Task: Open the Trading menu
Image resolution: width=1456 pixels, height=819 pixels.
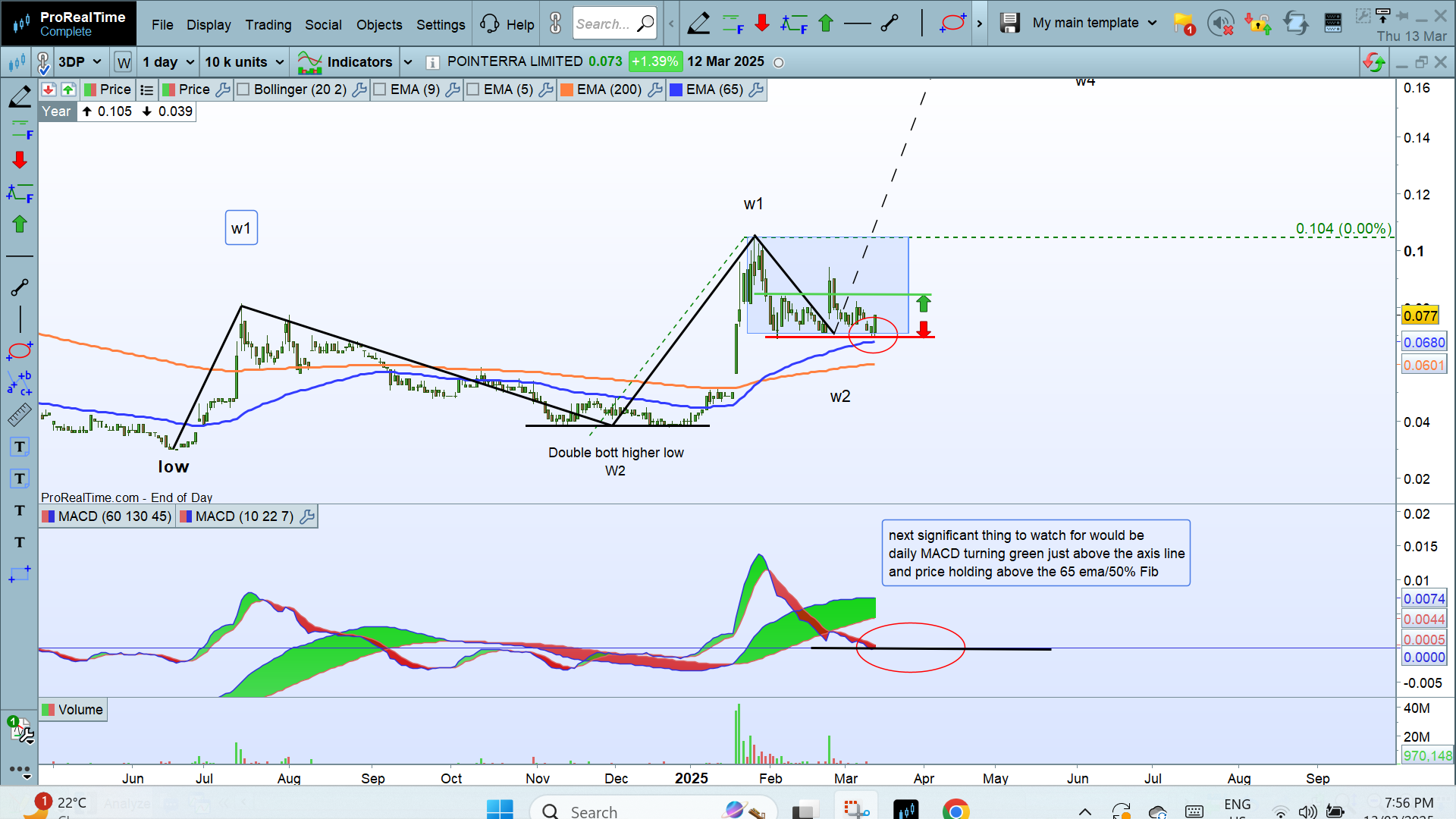Action: (268, 25)
